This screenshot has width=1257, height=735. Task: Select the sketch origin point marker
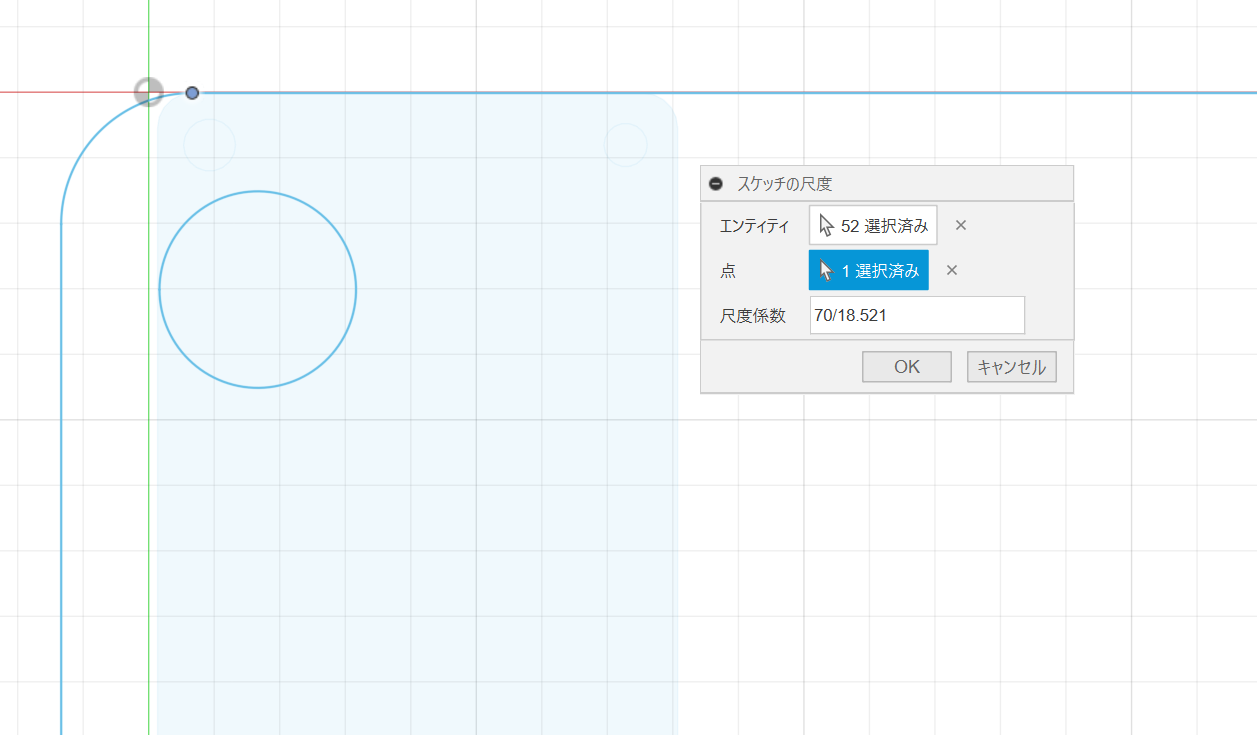coord(148,92)
